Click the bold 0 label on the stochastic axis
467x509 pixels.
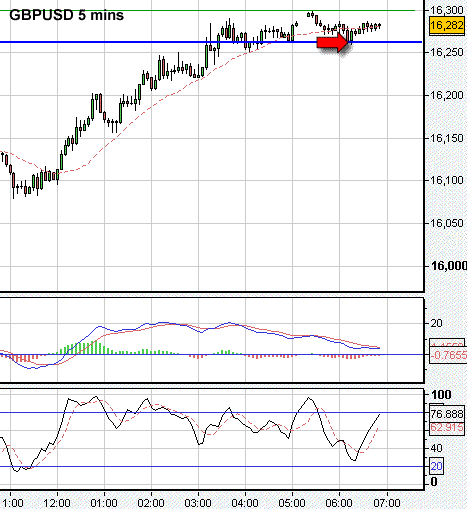tap(434, 482)
